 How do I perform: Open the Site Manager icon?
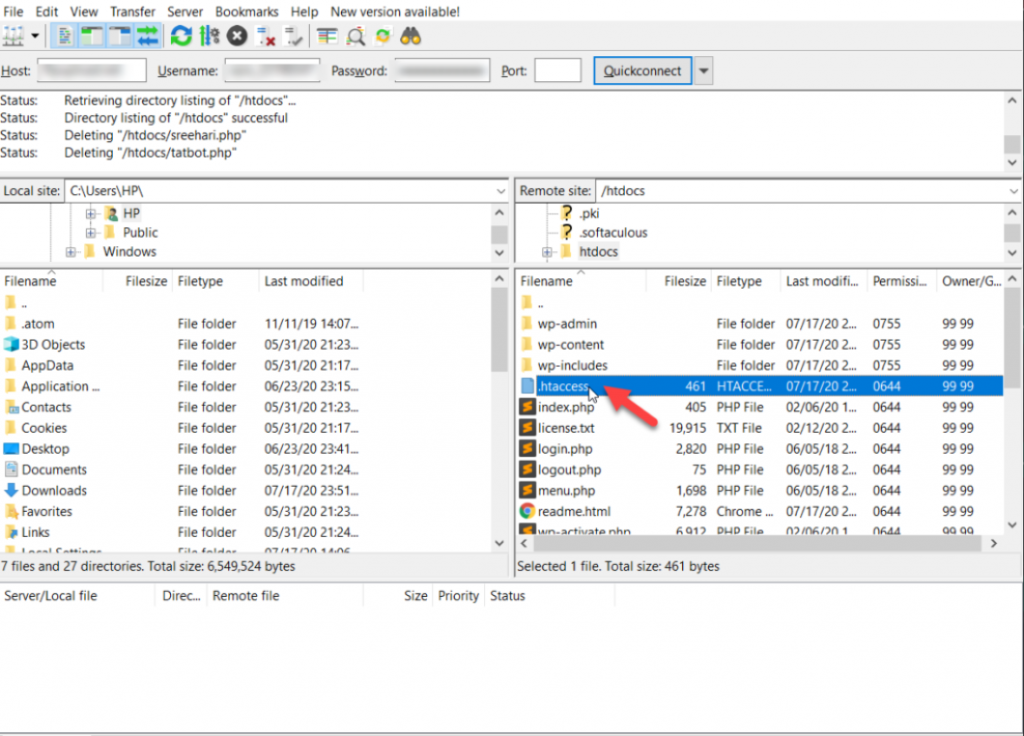coord(13,37)
